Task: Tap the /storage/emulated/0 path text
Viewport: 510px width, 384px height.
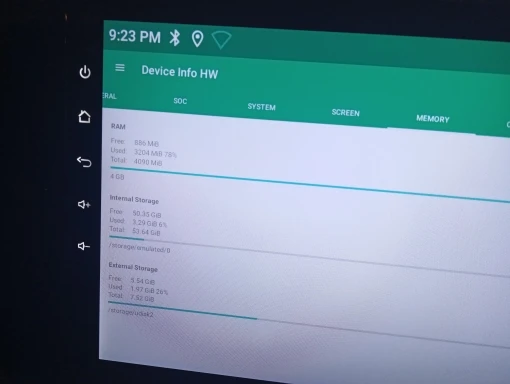Action: 139,248
